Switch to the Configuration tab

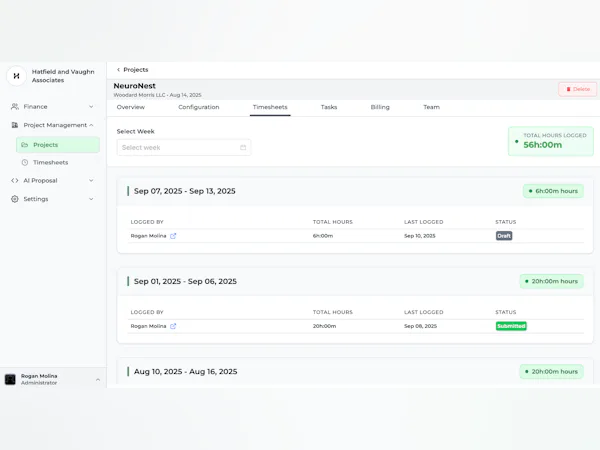click(199, 107)
